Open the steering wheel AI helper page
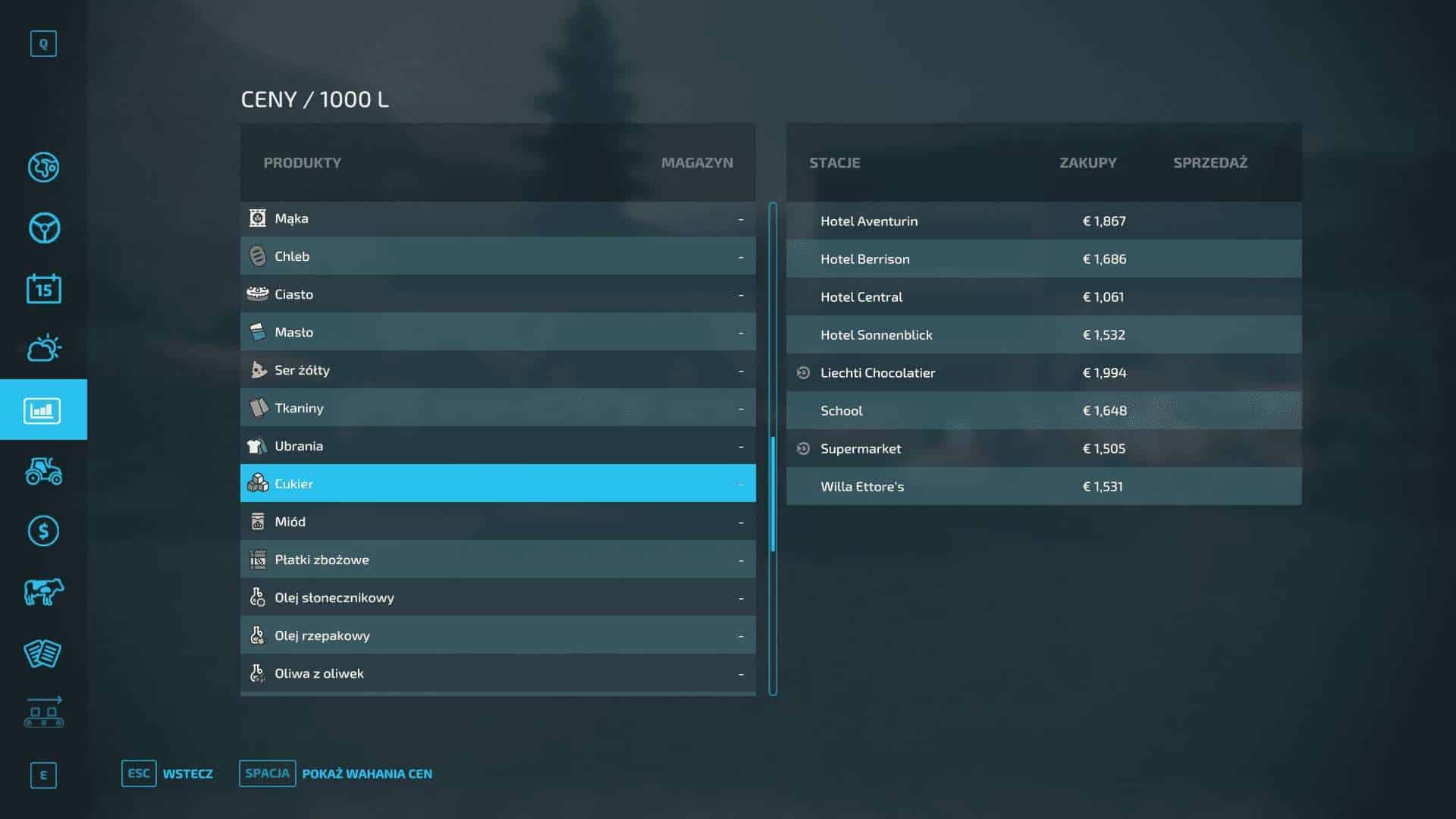This screenshot has width=1456, height=819. pyautogui.click(x=43, y=227)
